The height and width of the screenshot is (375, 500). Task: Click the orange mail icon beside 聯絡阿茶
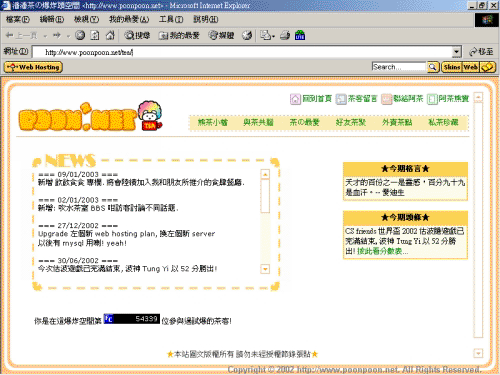point(387,99)
